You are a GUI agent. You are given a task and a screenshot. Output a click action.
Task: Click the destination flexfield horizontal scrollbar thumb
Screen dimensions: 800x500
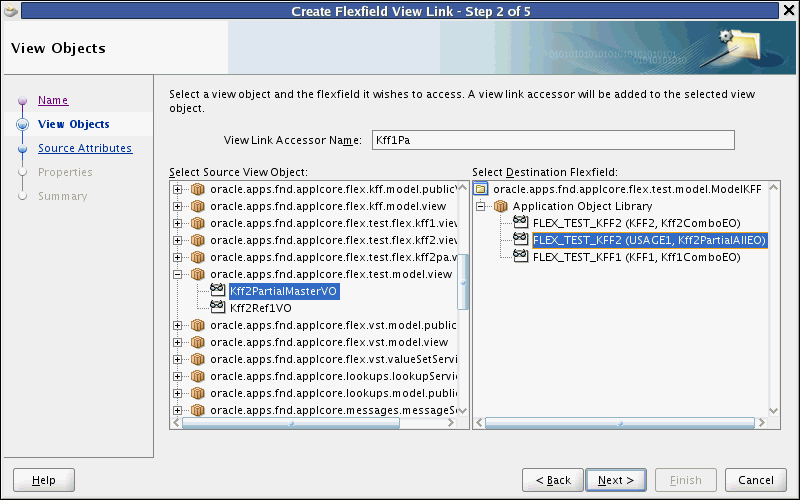pyautogui.click(x=620, y=423)
